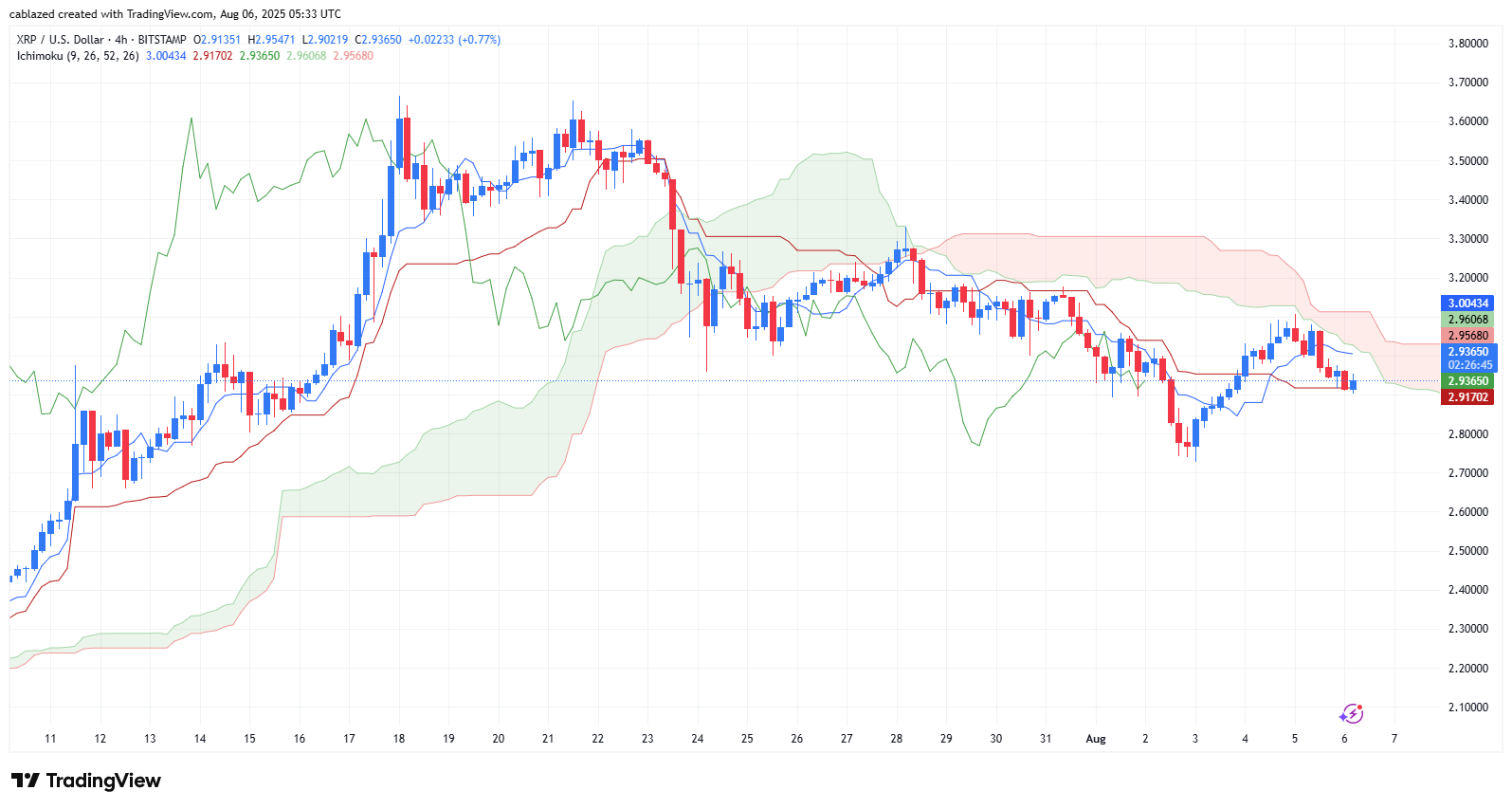The image size is (1512, 809).
Task: Click the purple lightning flash icon
Action: click(x=1351, y=713)
